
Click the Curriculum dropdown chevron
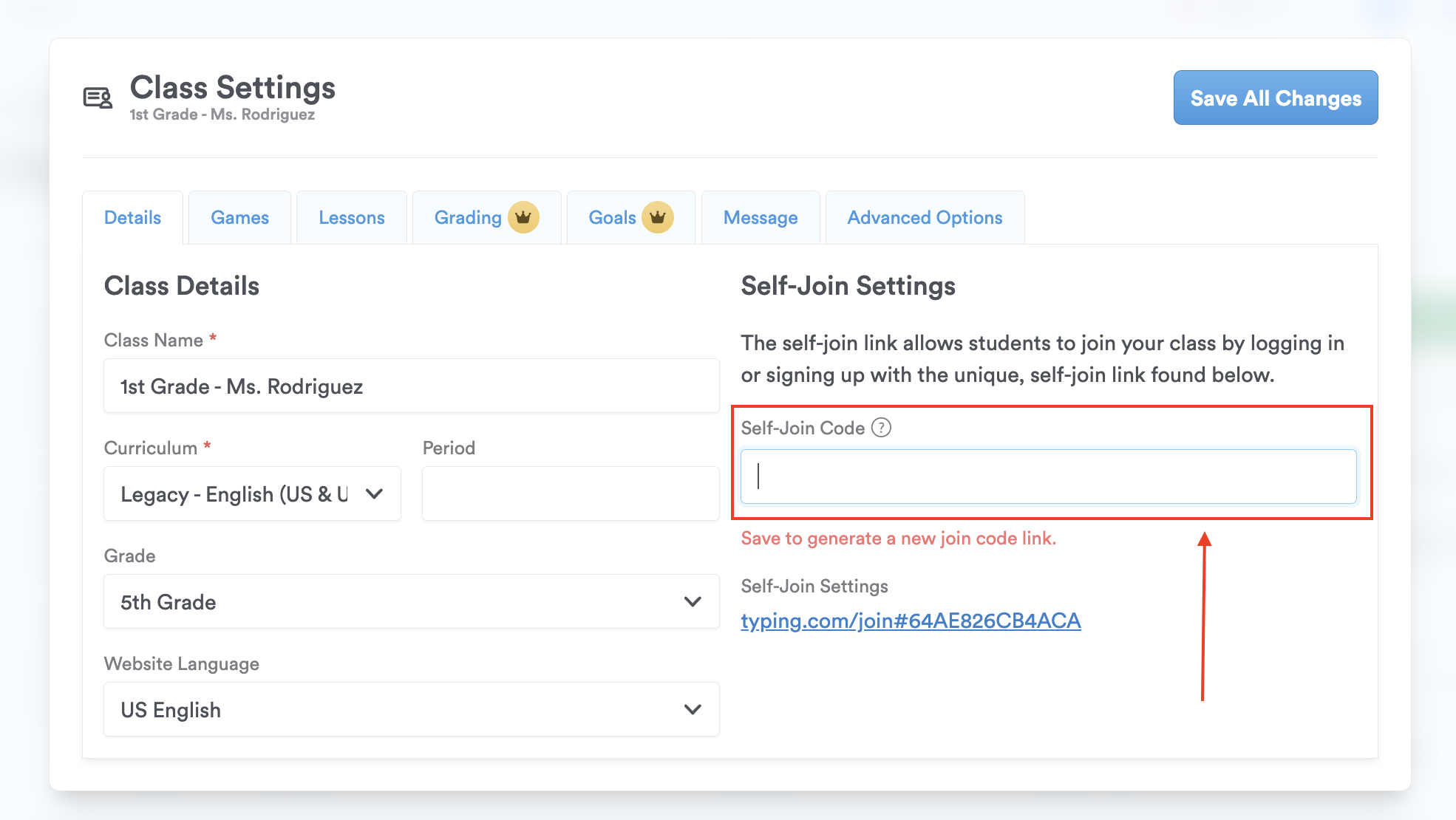pos(375,493)
